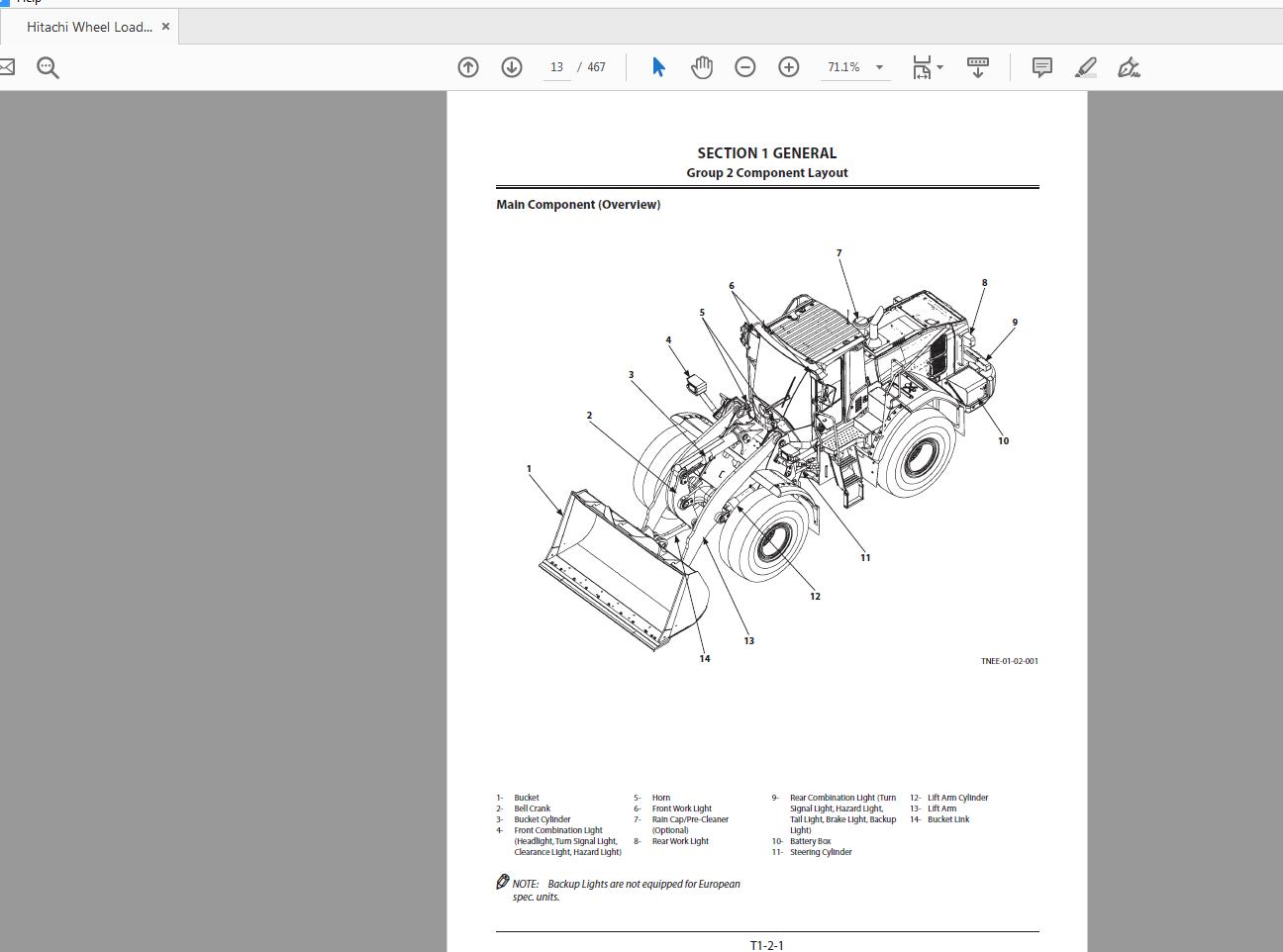Activate the hand pan tool
The width and height of the screenshot is (1283, 952).
702,67
